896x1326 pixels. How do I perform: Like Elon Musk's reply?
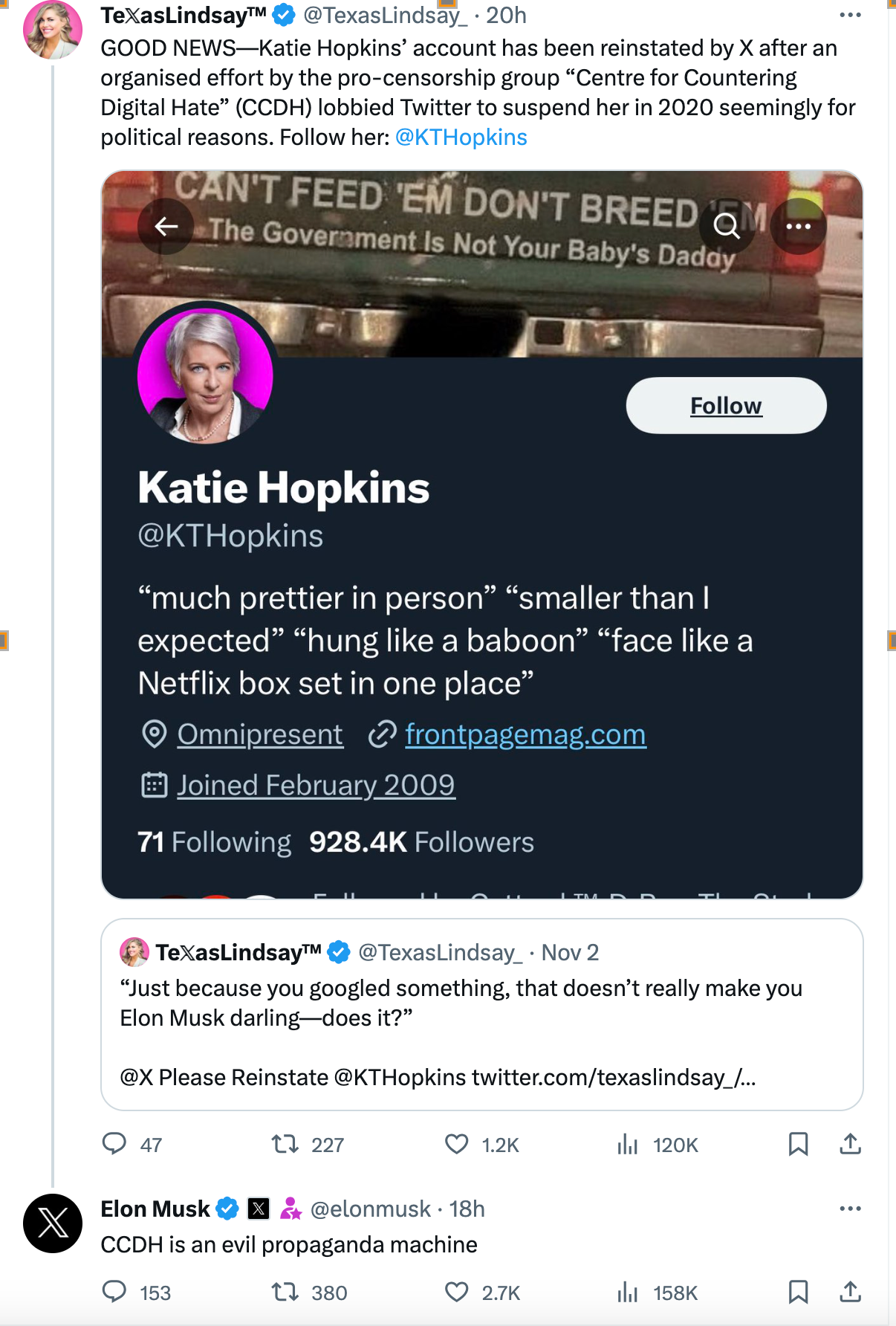[456, 1293]
